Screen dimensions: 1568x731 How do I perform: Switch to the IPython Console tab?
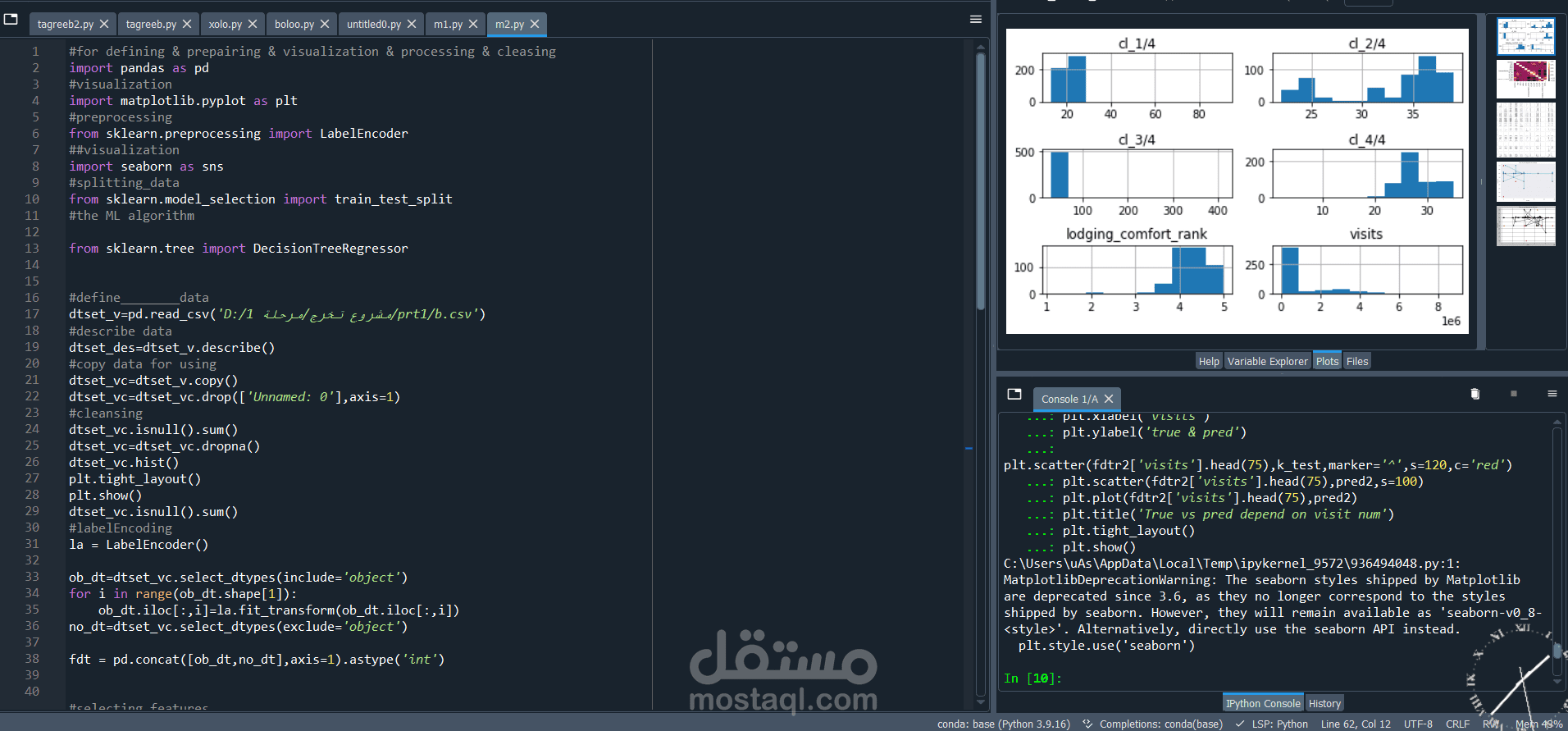click(1263, 703)
